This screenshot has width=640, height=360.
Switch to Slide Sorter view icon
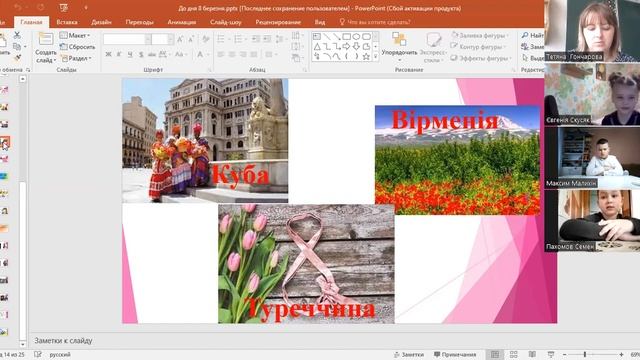(x=513, y=354)
